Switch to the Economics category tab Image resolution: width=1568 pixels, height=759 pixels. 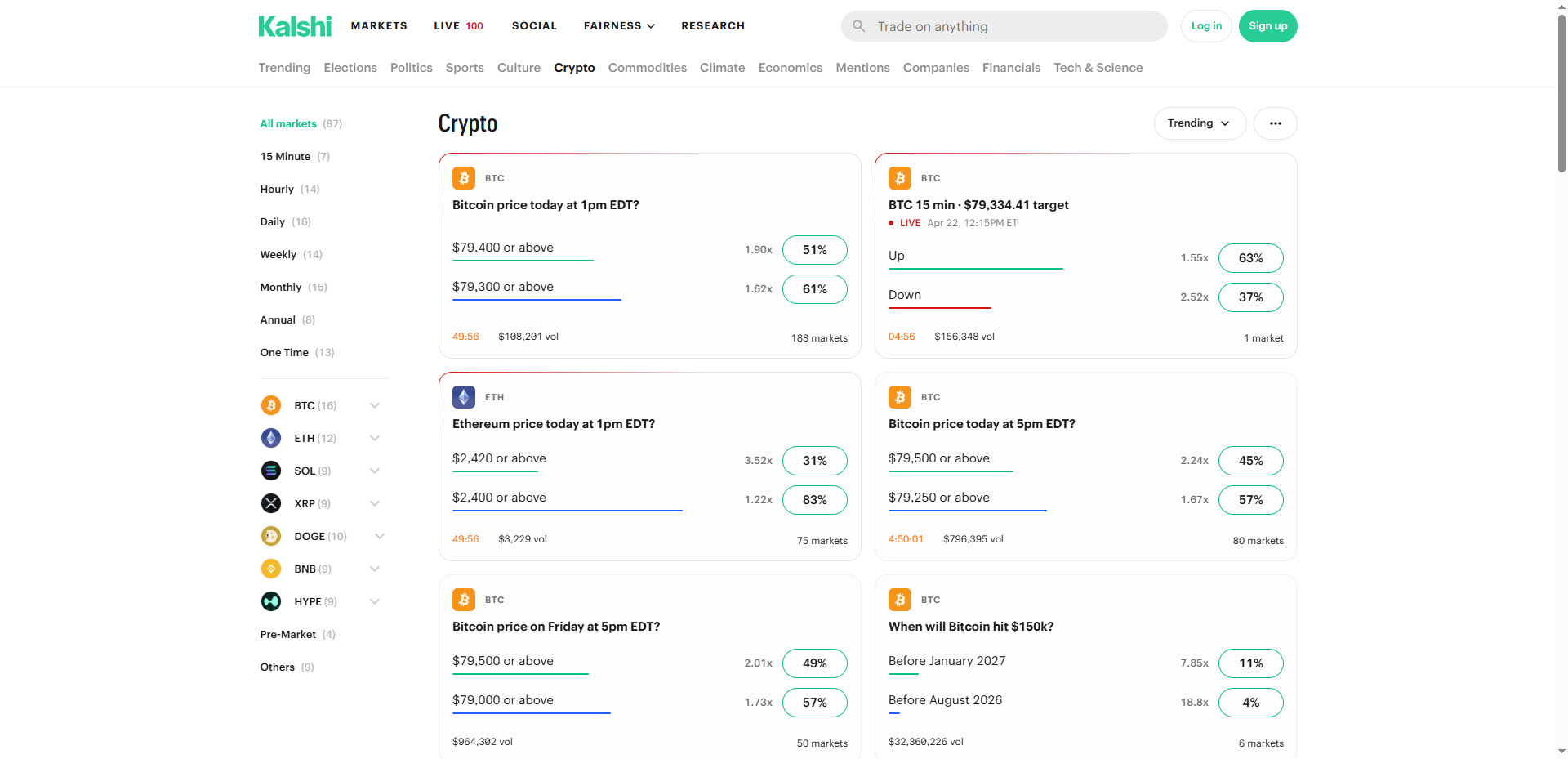pyautogui.click(x=790, y=68)
